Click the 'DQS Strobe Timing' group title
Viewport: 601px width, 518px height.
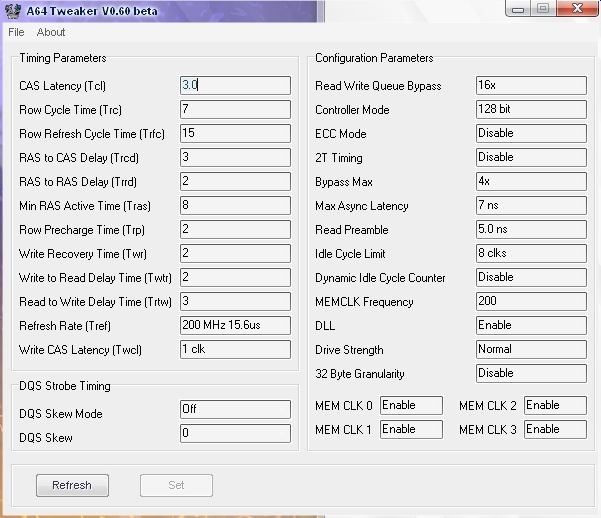(65, 386)
